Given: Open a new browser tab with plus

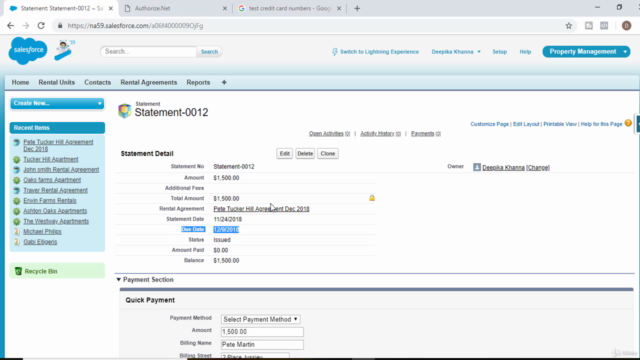Looking at the screenshot, I should [x=357, y=8].
